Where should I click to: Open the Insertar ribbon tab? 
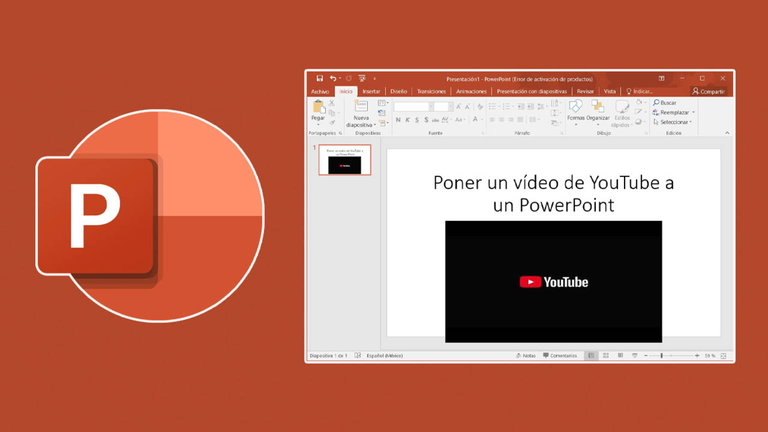(371, 91)
